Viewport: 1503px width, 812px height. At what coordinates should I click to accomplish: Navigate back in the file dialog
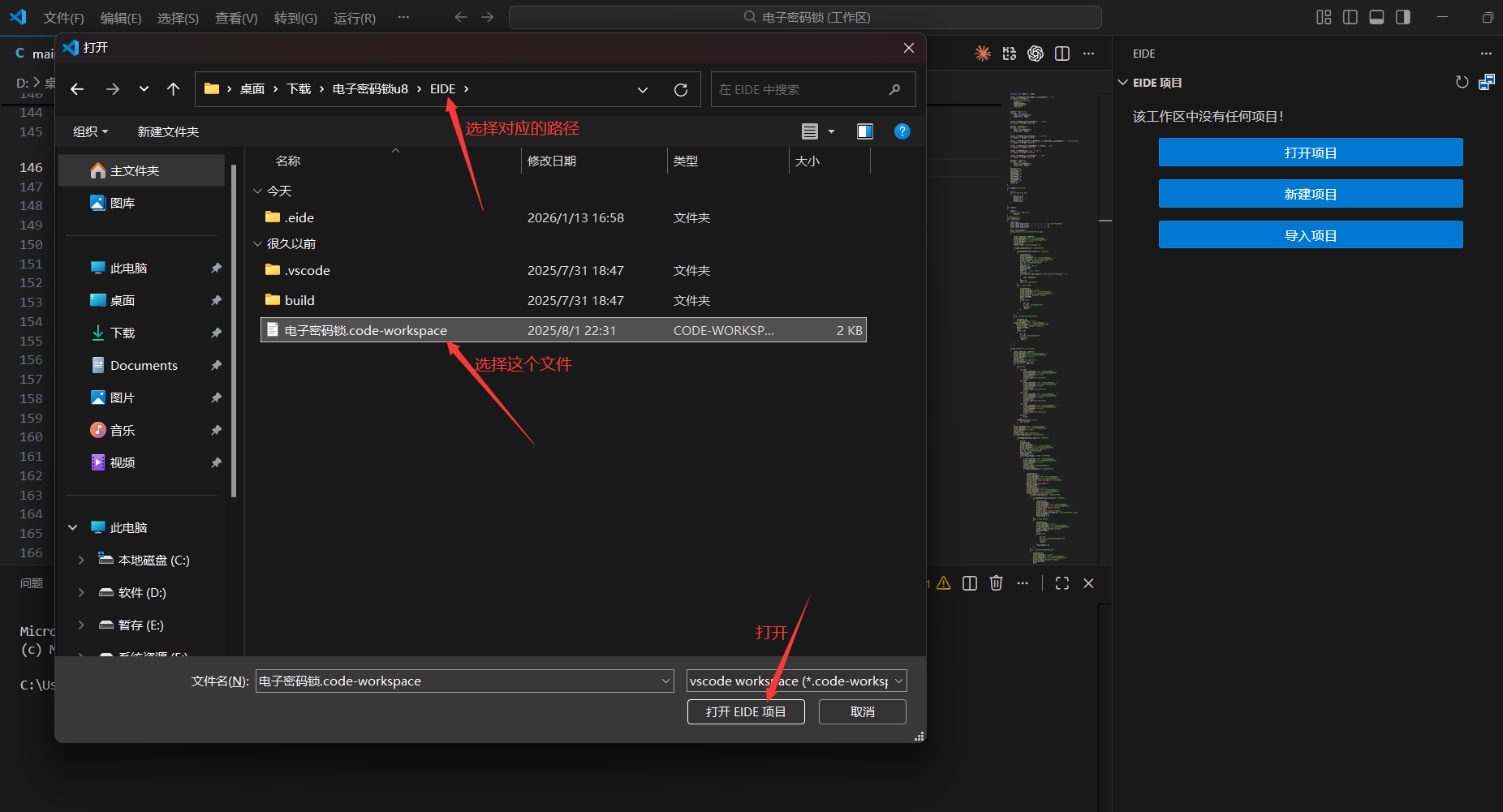click(x=77, y=89)
